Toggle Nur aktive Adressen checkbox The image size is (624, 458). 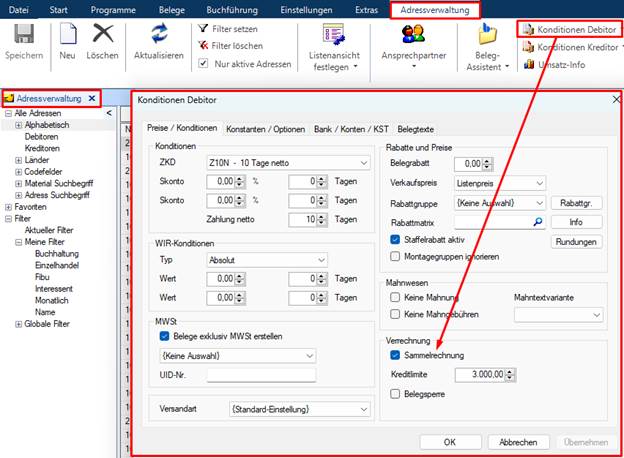click(203, 63)
